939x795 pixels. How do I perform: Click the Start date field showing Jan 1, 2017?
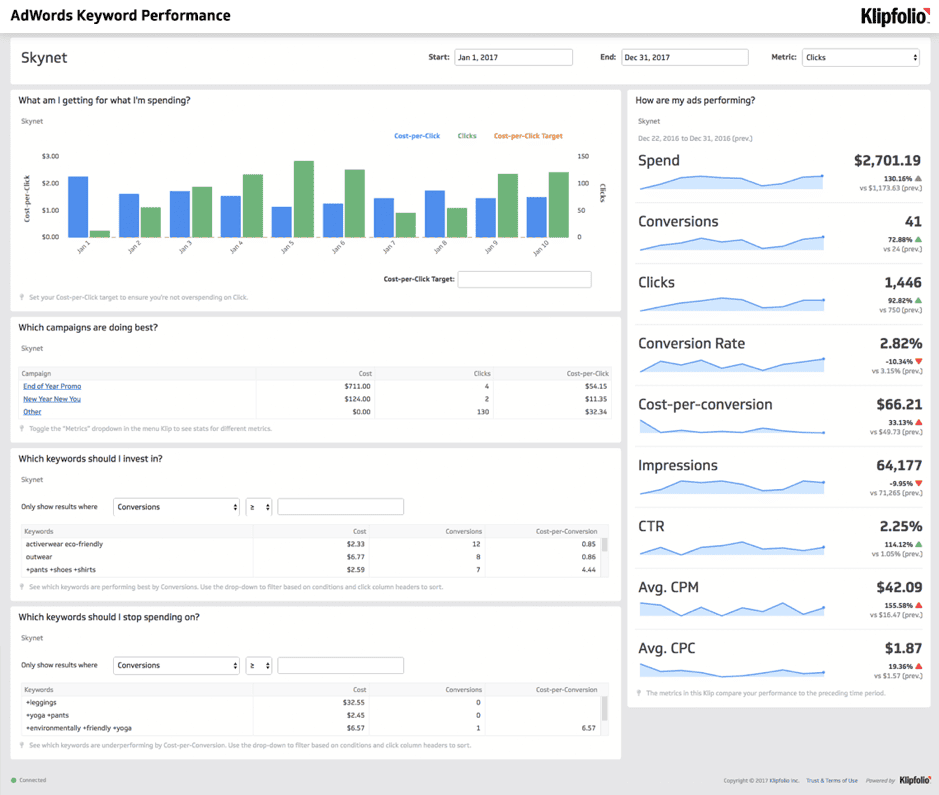[x=513, y=57]
